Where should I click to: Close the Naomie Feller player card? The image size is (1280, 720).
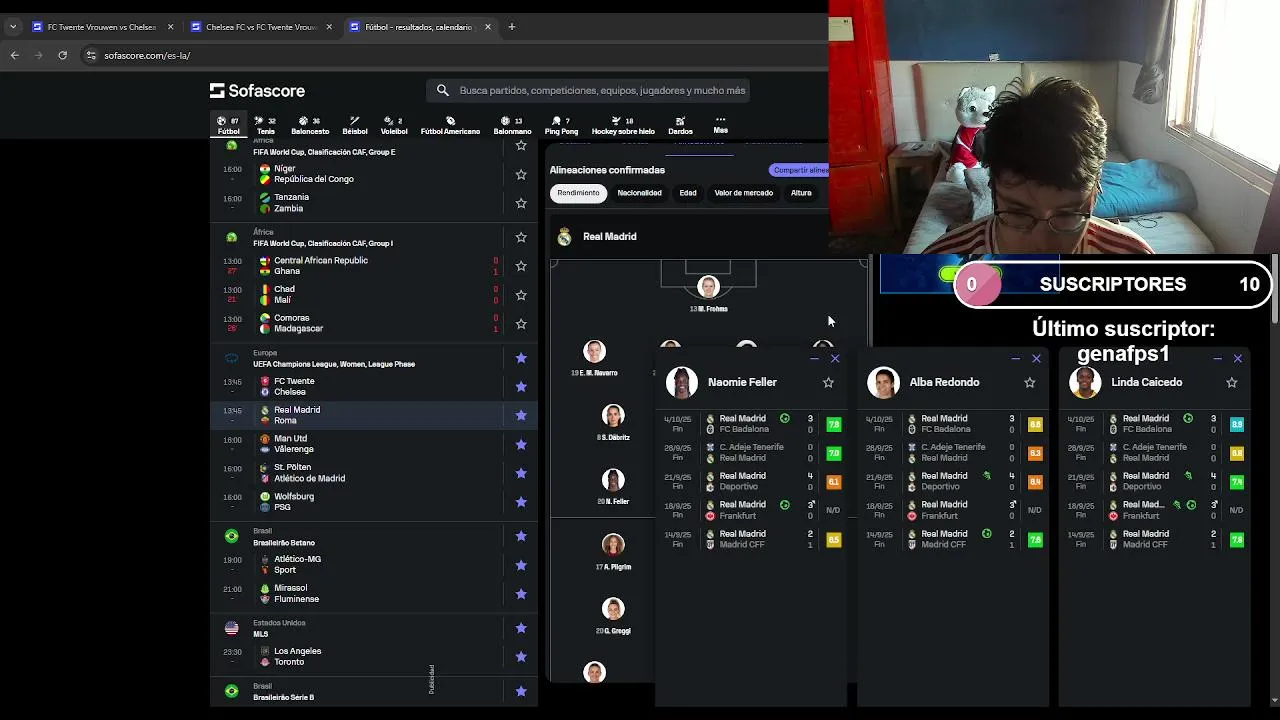click(x=835, y=358)
